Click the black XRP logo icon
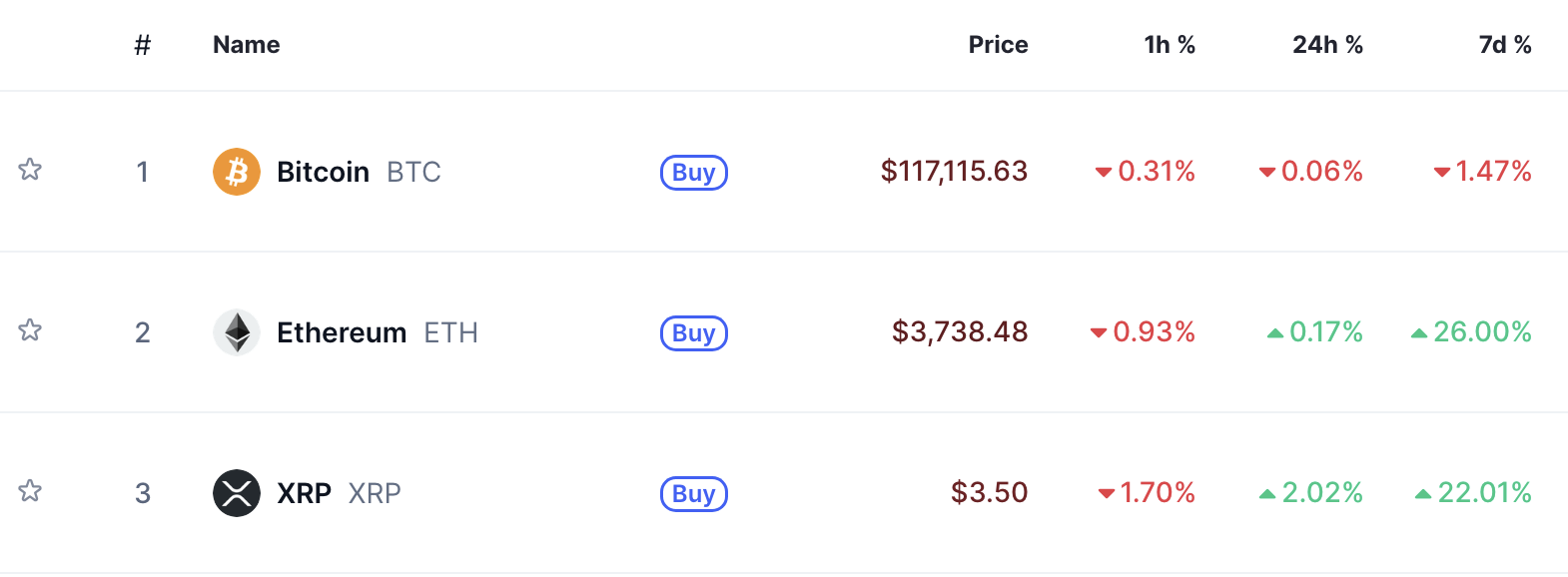This screenshot has width=1568, height=577. coord(237,493)
